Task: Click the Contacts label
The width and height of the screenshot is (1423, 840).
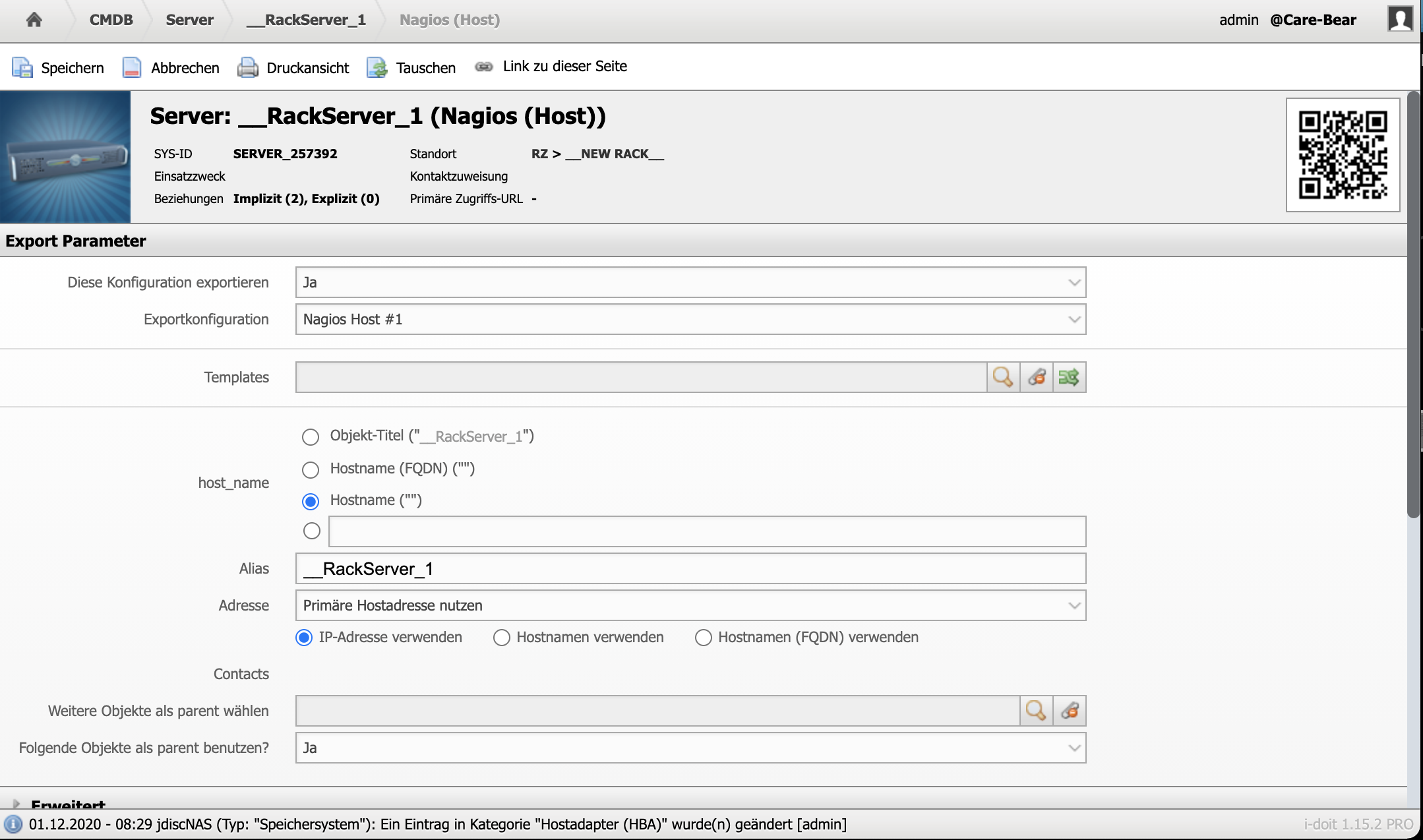Action: tap(241, 674)
